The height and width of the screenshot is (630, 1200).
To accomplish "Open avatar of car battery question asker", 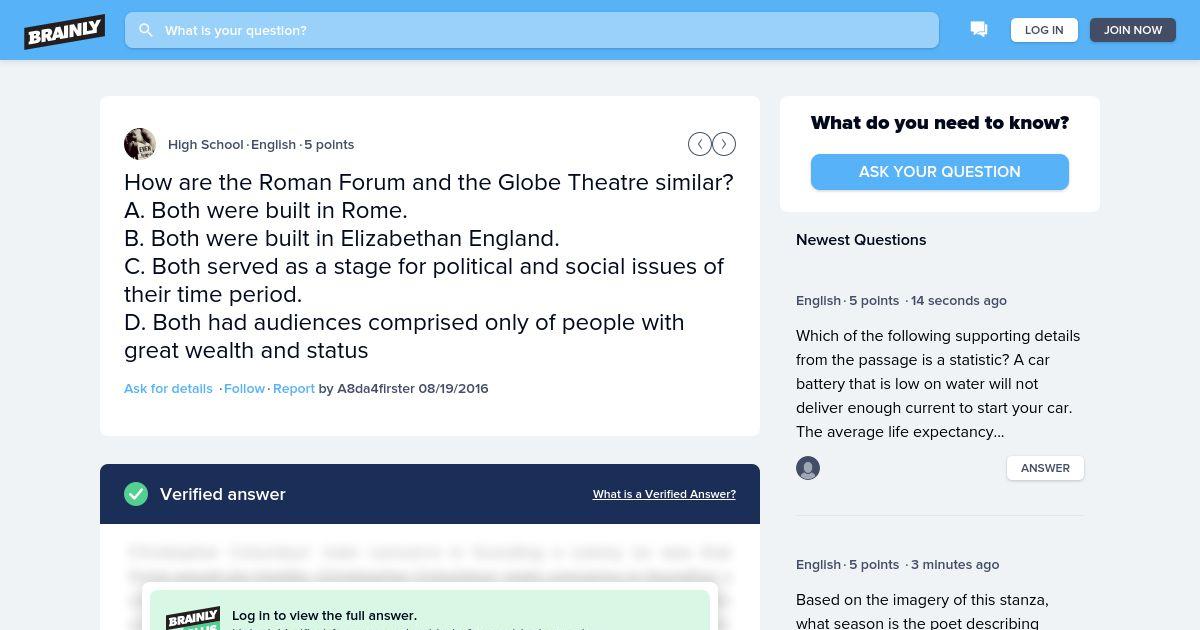I will tap(808, 468).
